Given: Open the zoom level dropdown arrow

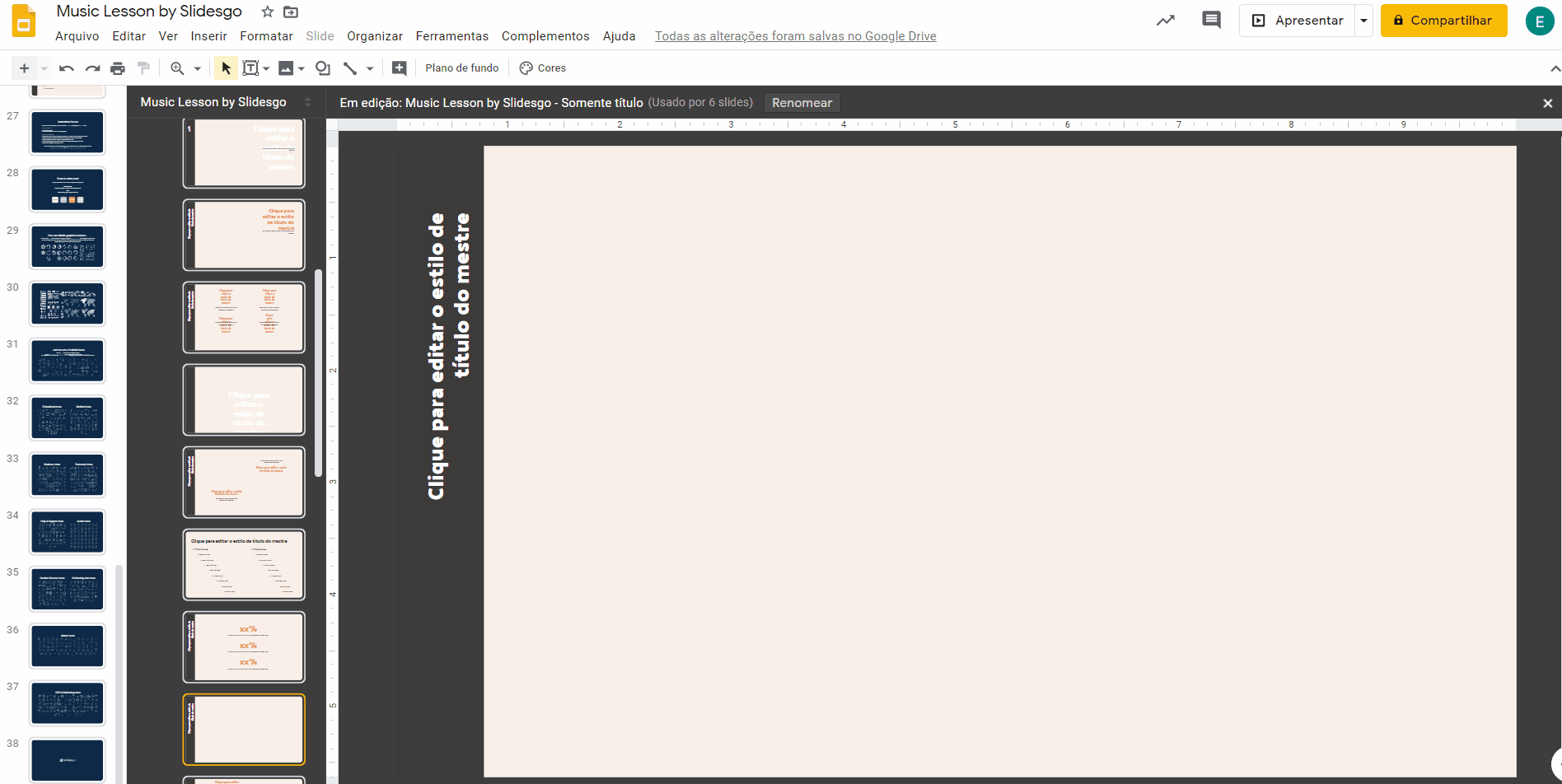Looking at the screenshot, I should coord(198,68).
